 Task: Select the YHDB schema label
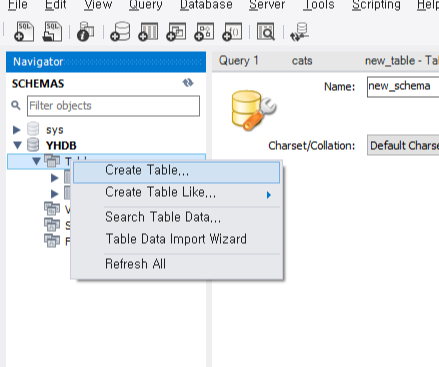tap(61, 146)
